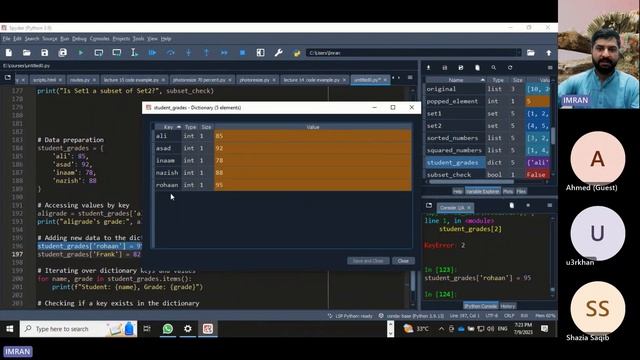Open the Tools menu
640x360 pixels.
(138, 39)
